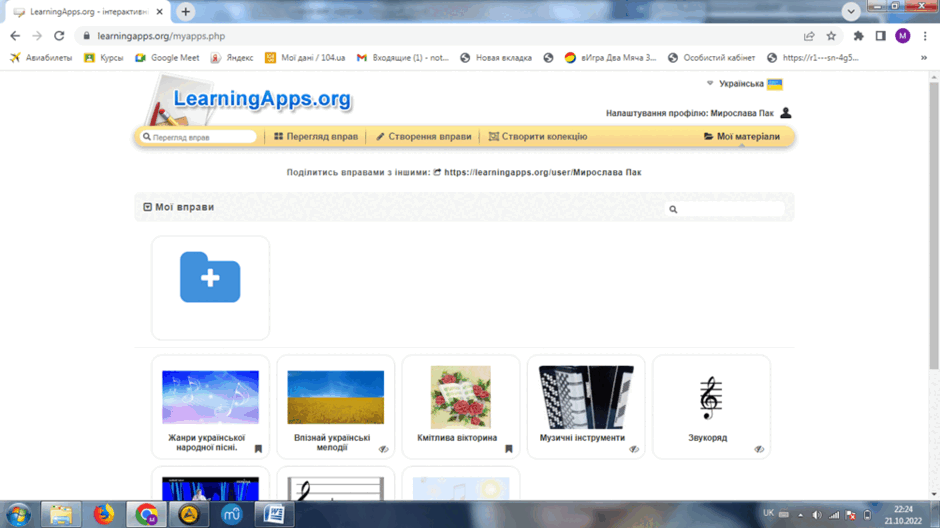Open the tab search dropdown arrow
Viewport: 940px width, 528px height.
click(x=851, y=11)
